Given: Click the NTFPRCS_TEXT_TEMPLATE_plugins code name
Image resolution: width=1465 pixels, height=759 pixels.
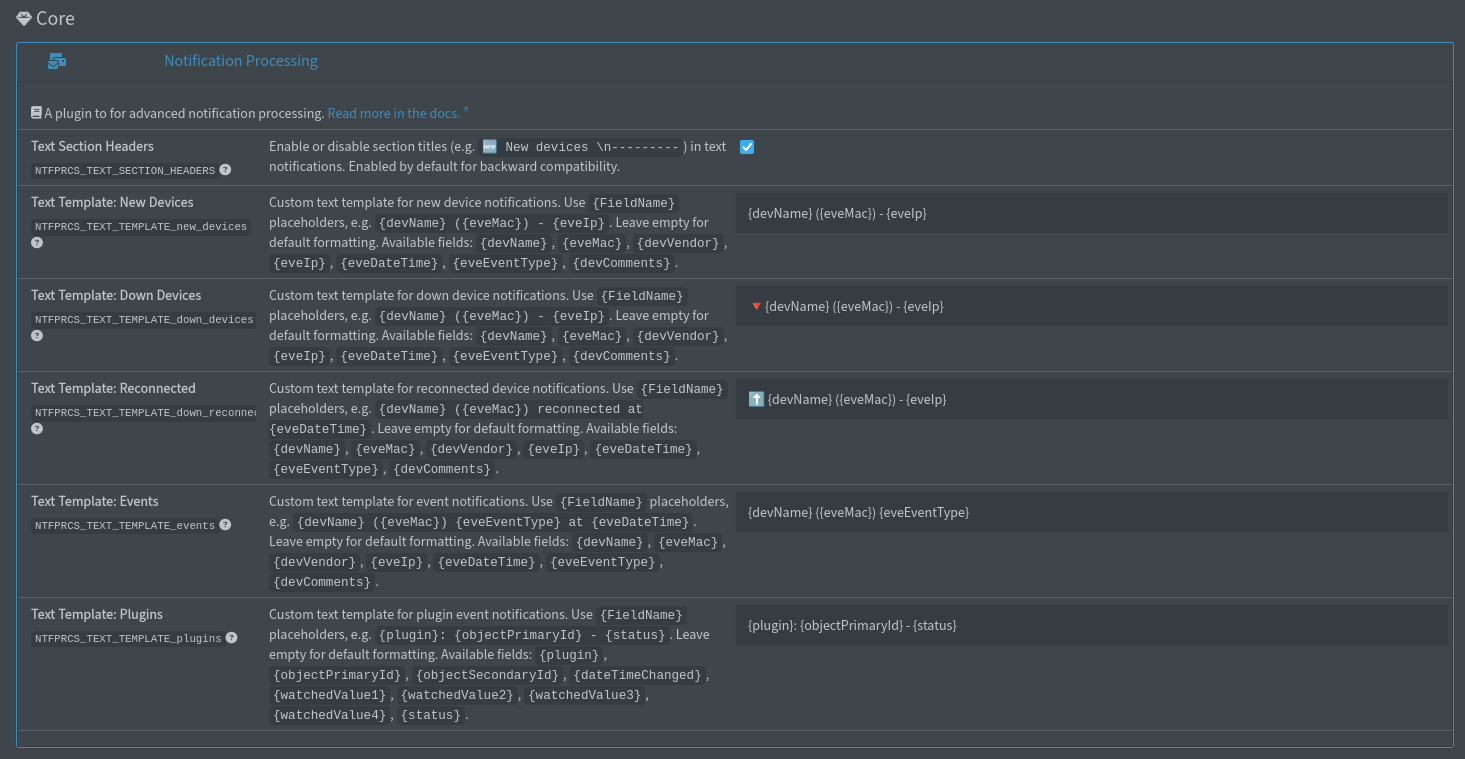Looking at the screenshot, I should coord(128,638).
